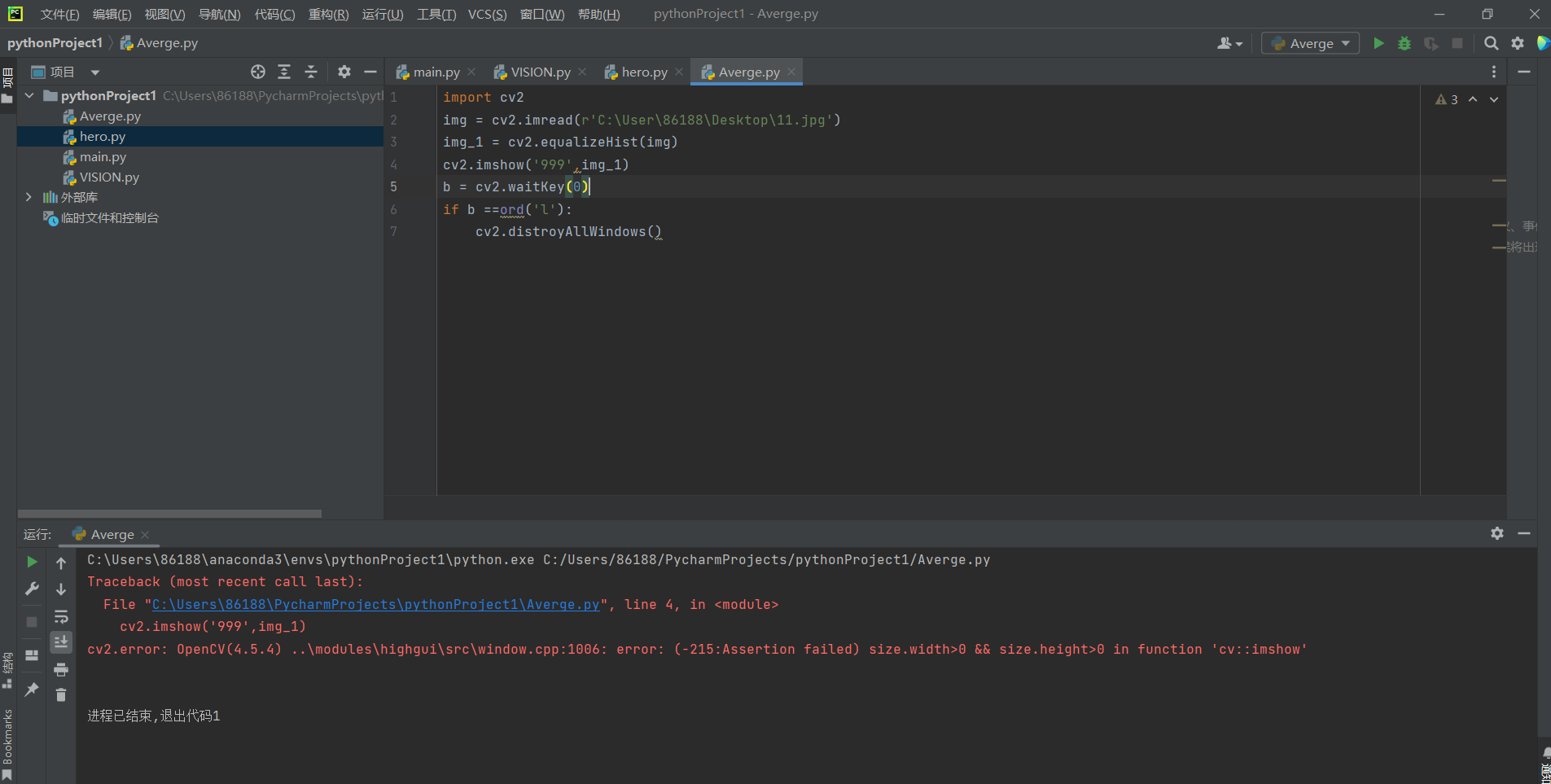The height and width of the screenshot is (784, 1551).
Task: Go to next highlighted error arrow
Action: click(1494, 99)
